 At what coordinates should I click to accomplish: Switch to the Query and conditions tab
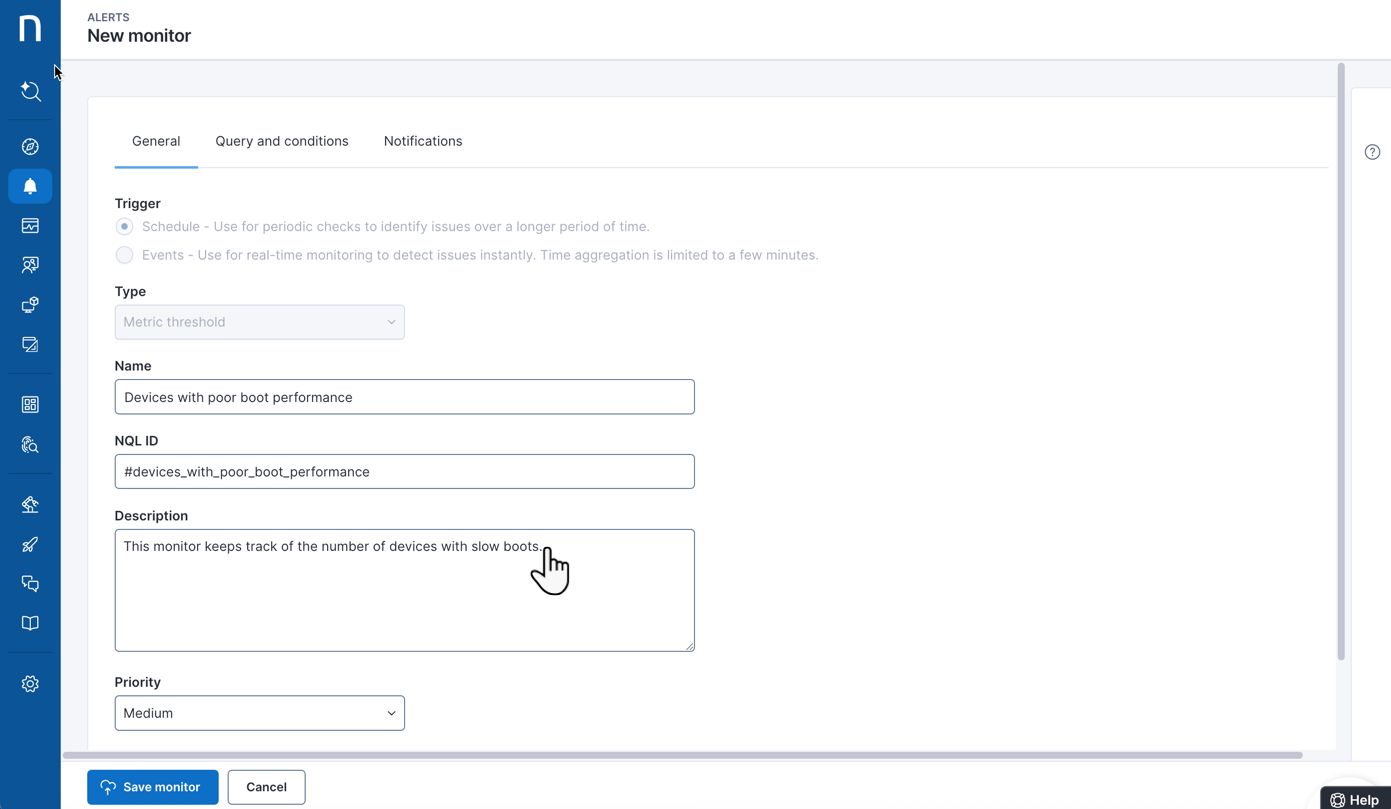click(282, 141)
